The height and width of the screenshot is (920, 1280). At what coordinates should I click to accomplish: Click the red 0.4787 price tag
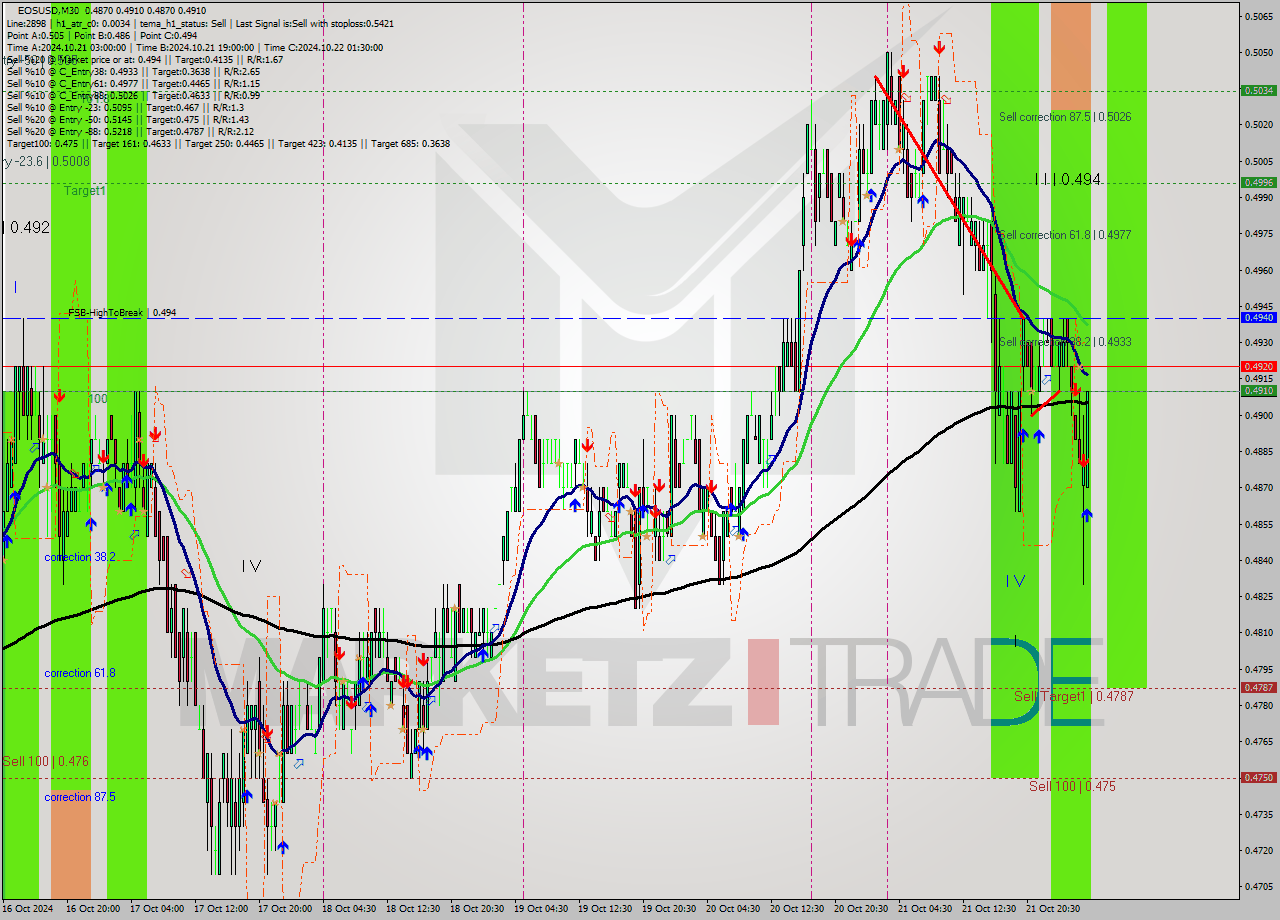coord(1258,687)
